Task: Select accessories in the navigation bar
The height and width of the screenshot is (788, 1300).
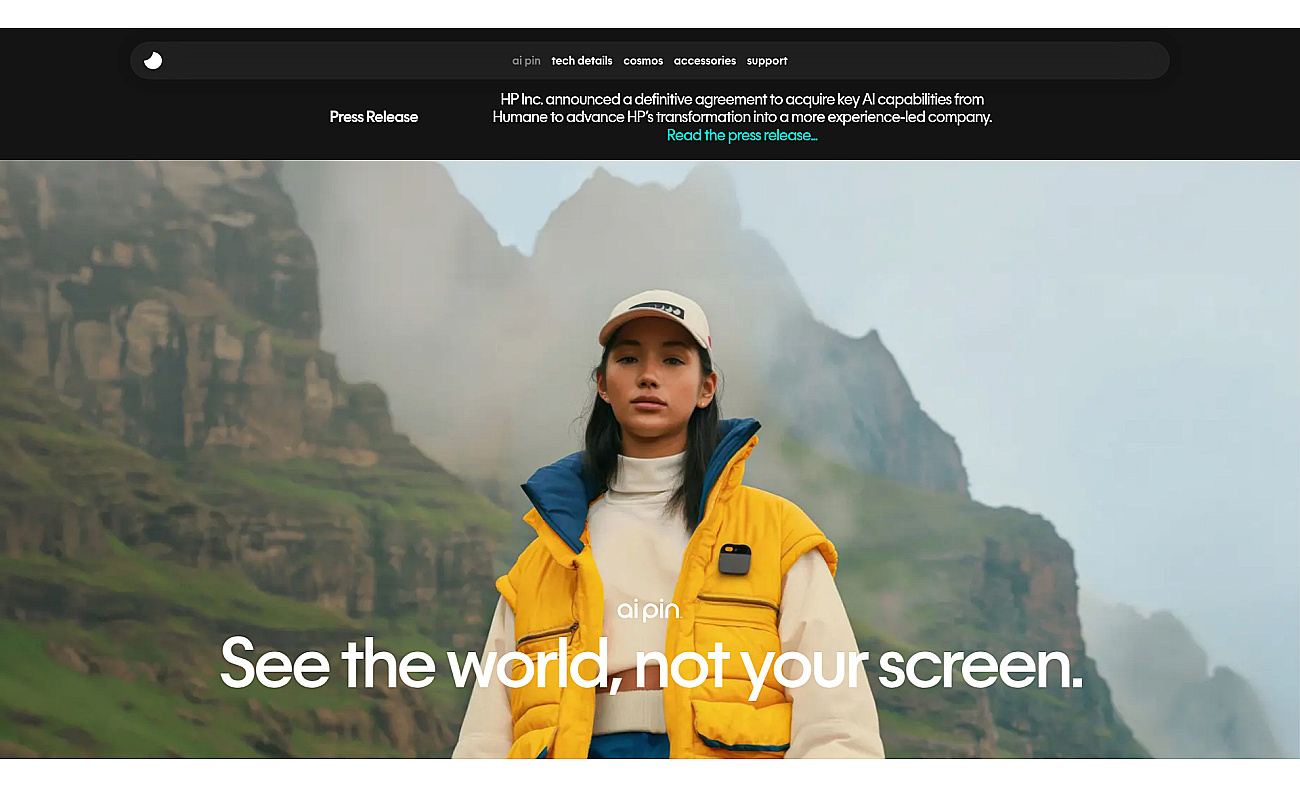Action: (705, 61)
